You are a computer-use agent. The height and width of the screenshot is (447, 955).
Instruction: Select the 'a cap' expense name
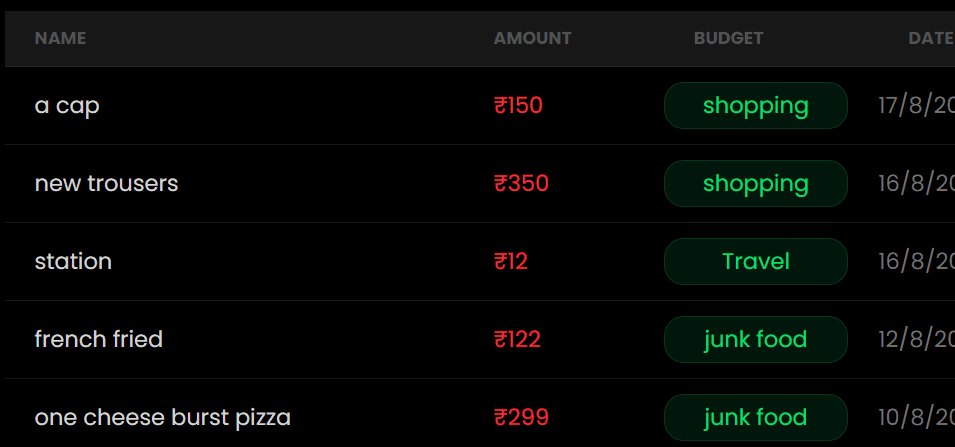pyautogui.click(x=67, y=105)
